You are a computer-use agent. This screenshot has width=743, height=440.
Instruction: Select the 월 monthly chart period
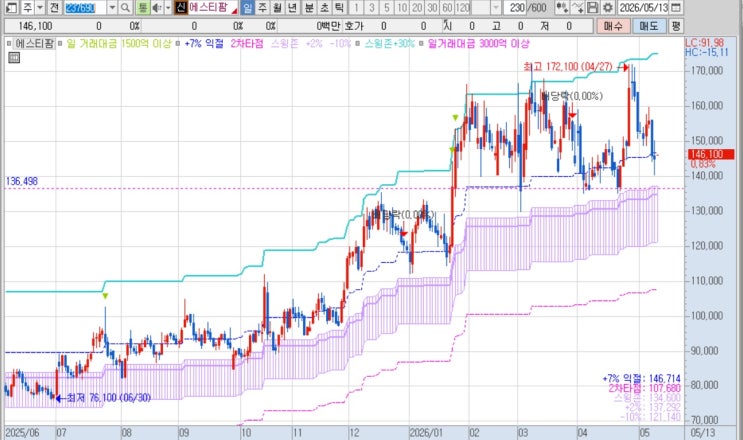click(x=277, y=8)
